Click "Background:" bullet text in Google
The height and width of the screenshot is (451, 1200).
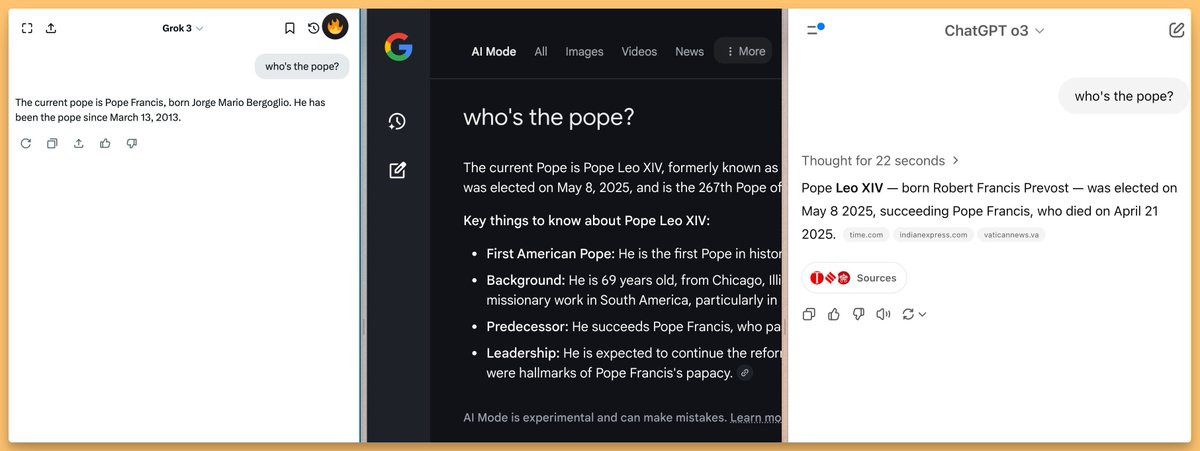tap(526, 280)
